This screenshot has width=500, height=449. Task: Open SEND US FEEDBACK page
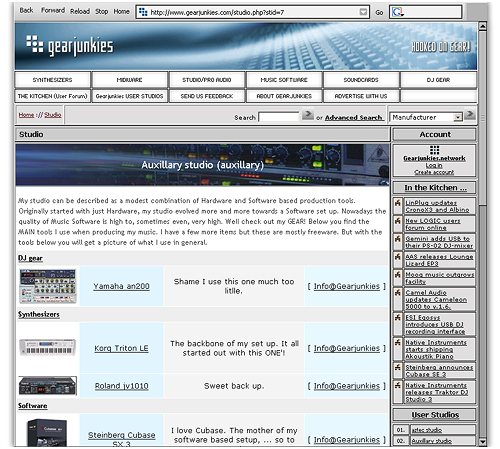point(206,96)
